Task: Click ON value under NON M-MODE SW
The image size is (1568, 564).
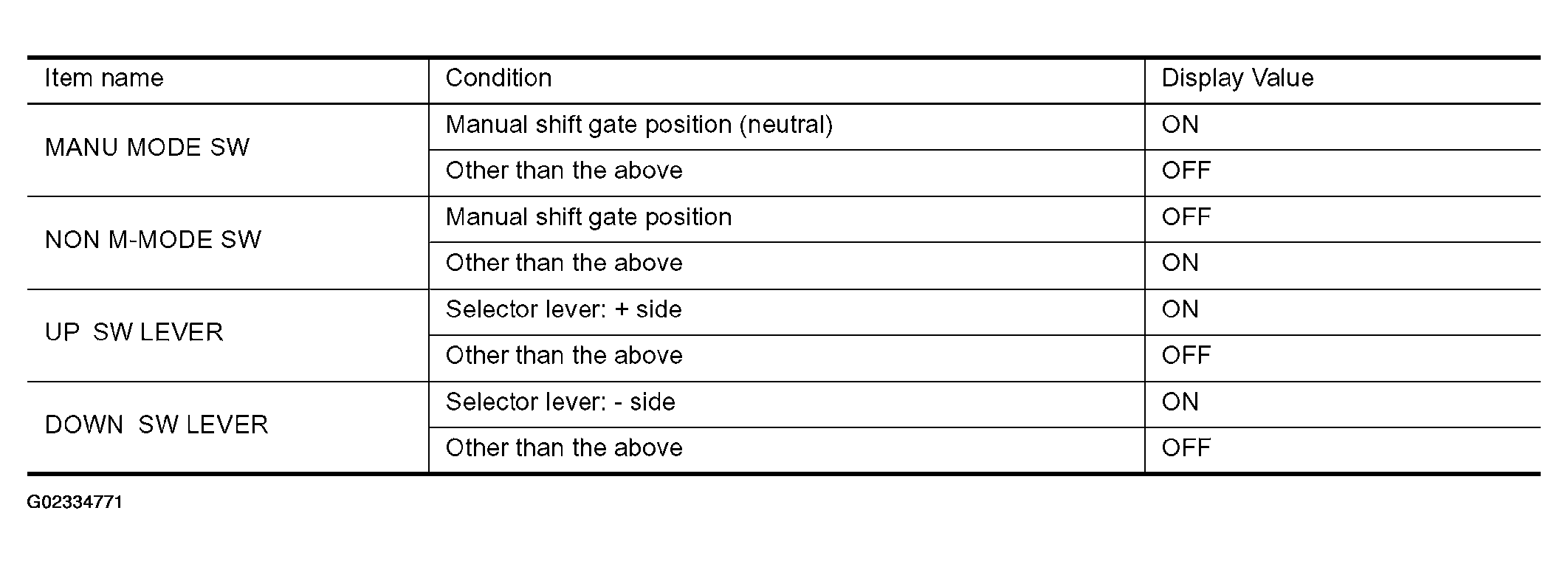Action: [1180, 264]
